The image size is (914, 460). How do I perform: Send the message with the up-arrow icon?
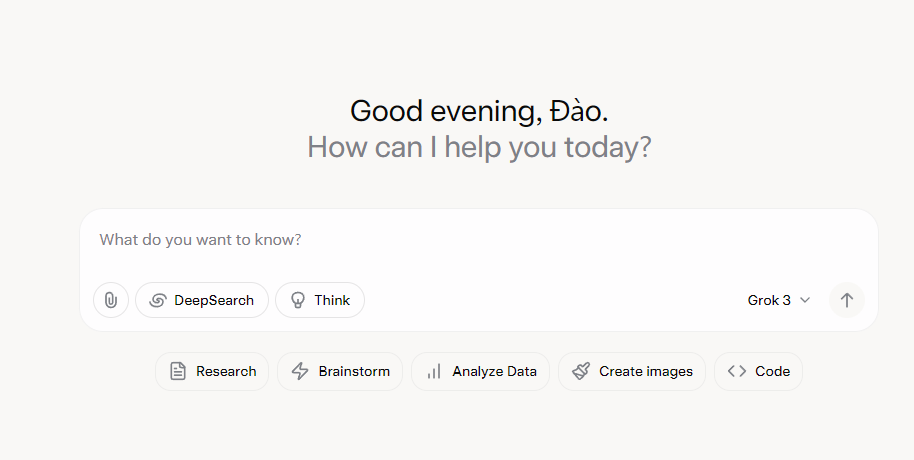coord(846,300)
